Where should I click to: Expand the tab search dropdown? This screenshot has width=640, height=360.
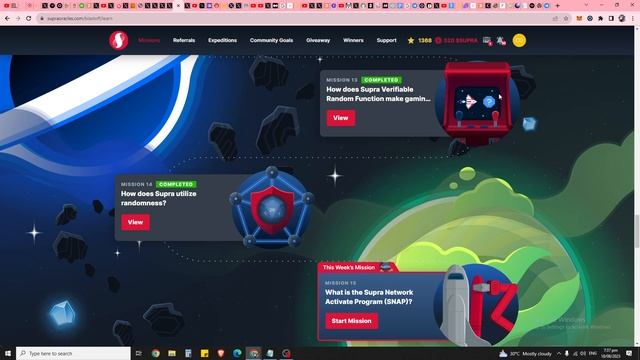(586, 5)
